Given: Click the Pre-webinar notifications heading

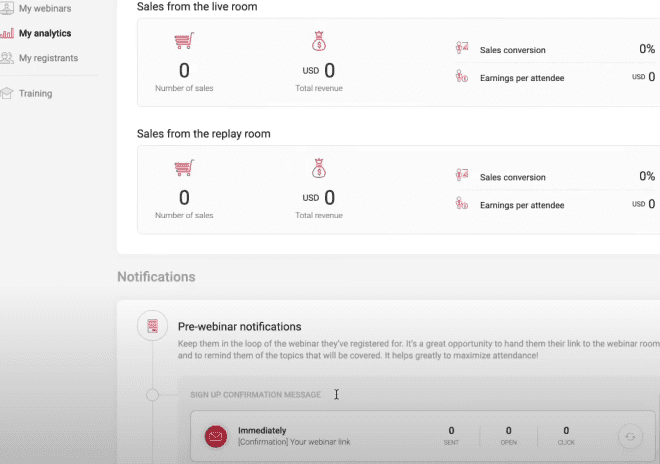Looking at the screenshot, I should pyautogui.click(x=239, y=326).
